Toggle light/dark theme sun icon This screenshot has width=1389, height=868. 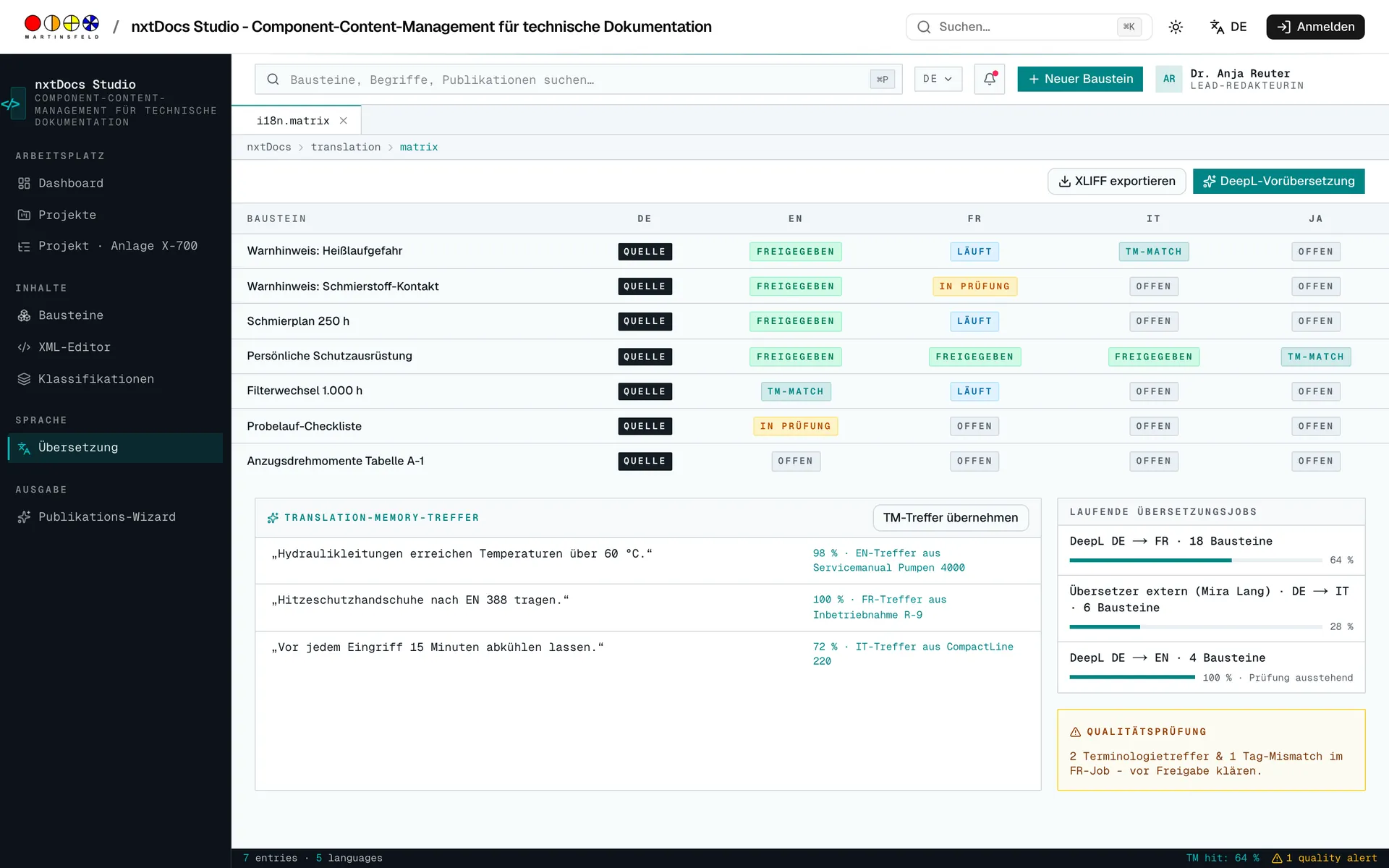pos(1176,27)
